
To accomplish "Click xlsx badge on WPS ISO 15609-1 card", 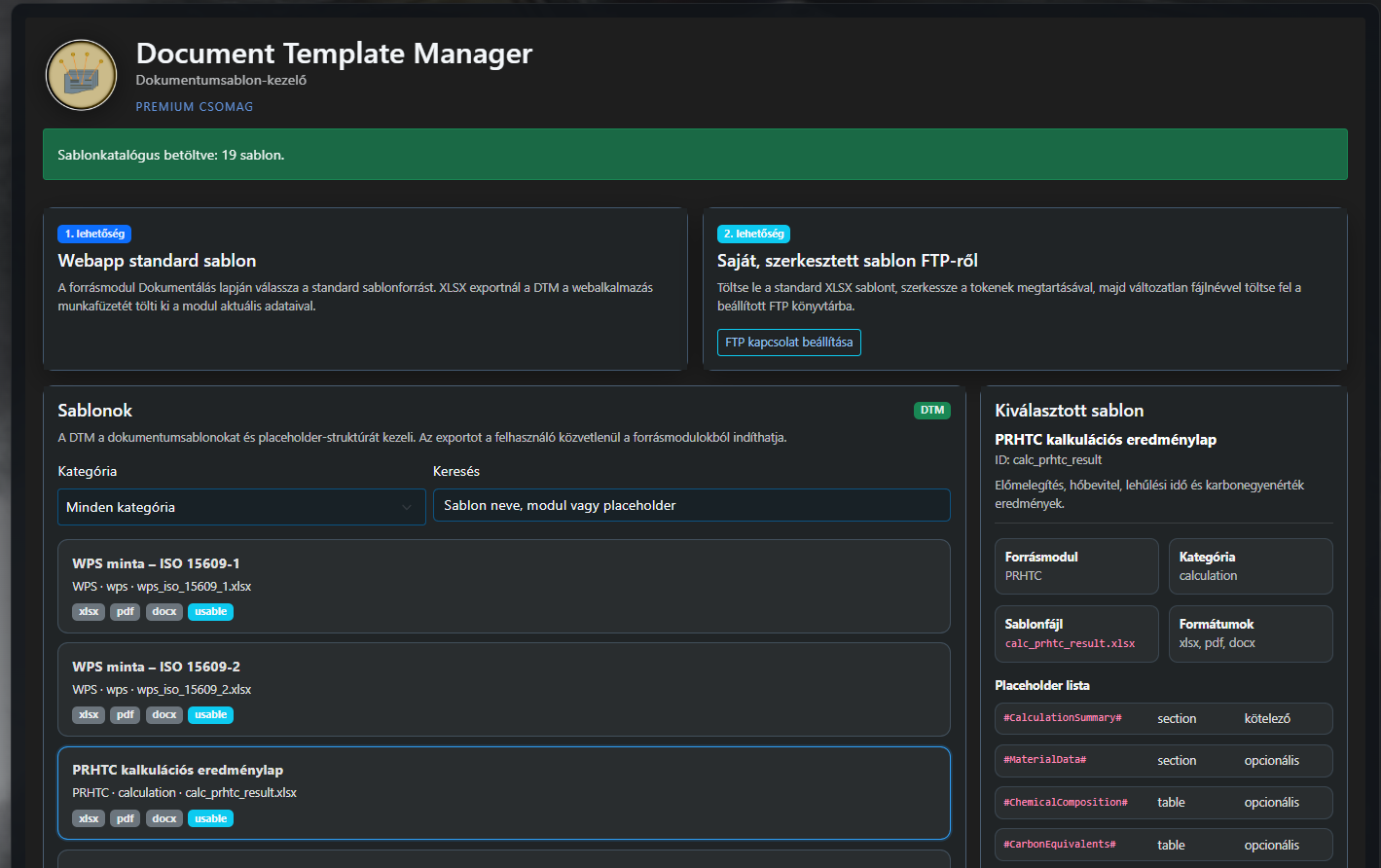I will (89, 612).
